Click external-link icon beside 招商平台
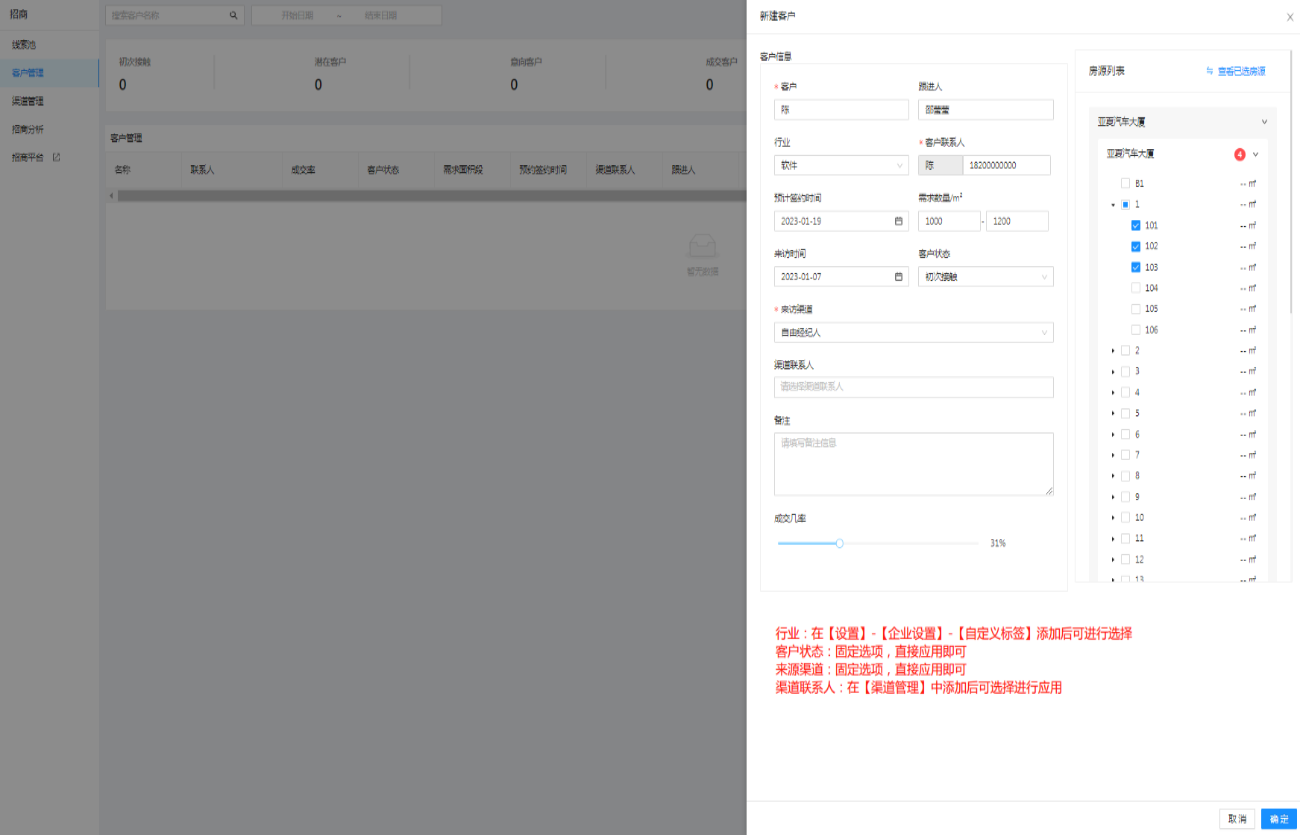 [57, 157]
